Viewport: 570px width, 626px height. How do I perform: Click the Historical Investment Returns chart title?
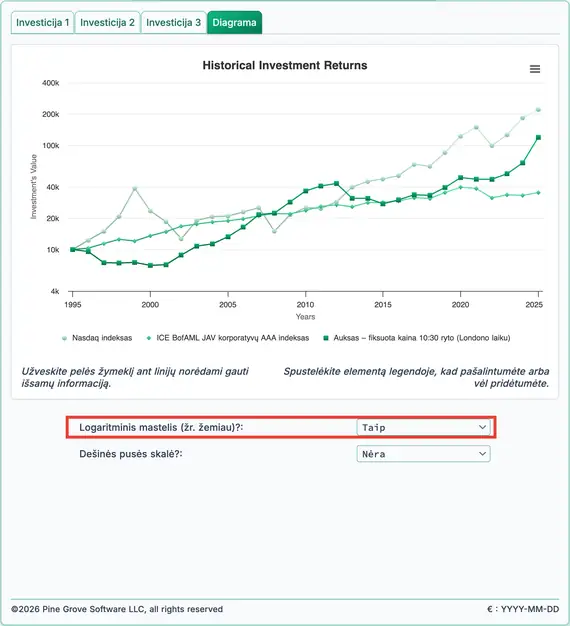click(x=285, y=65)
